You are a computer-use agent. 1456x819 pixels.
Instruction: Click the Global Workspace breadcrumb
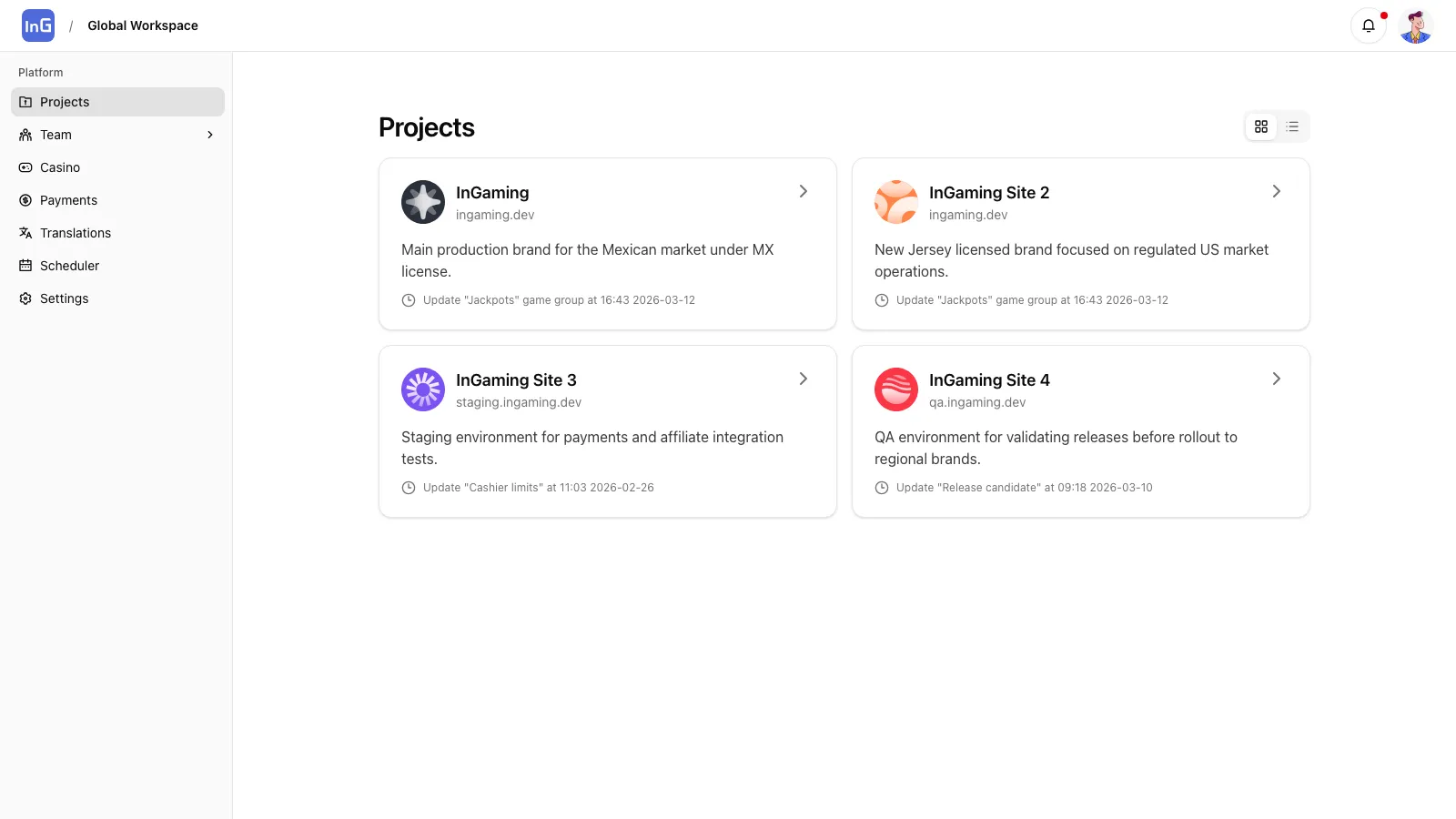tap(143, 25)
